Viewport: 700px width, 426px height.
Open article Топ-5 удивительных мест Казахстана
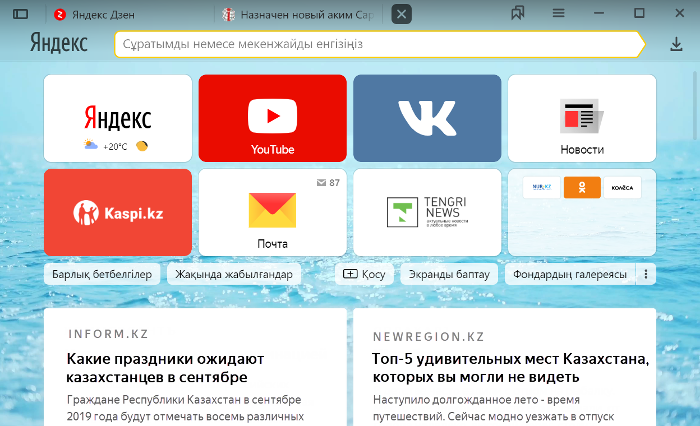[x=511, y=368]
